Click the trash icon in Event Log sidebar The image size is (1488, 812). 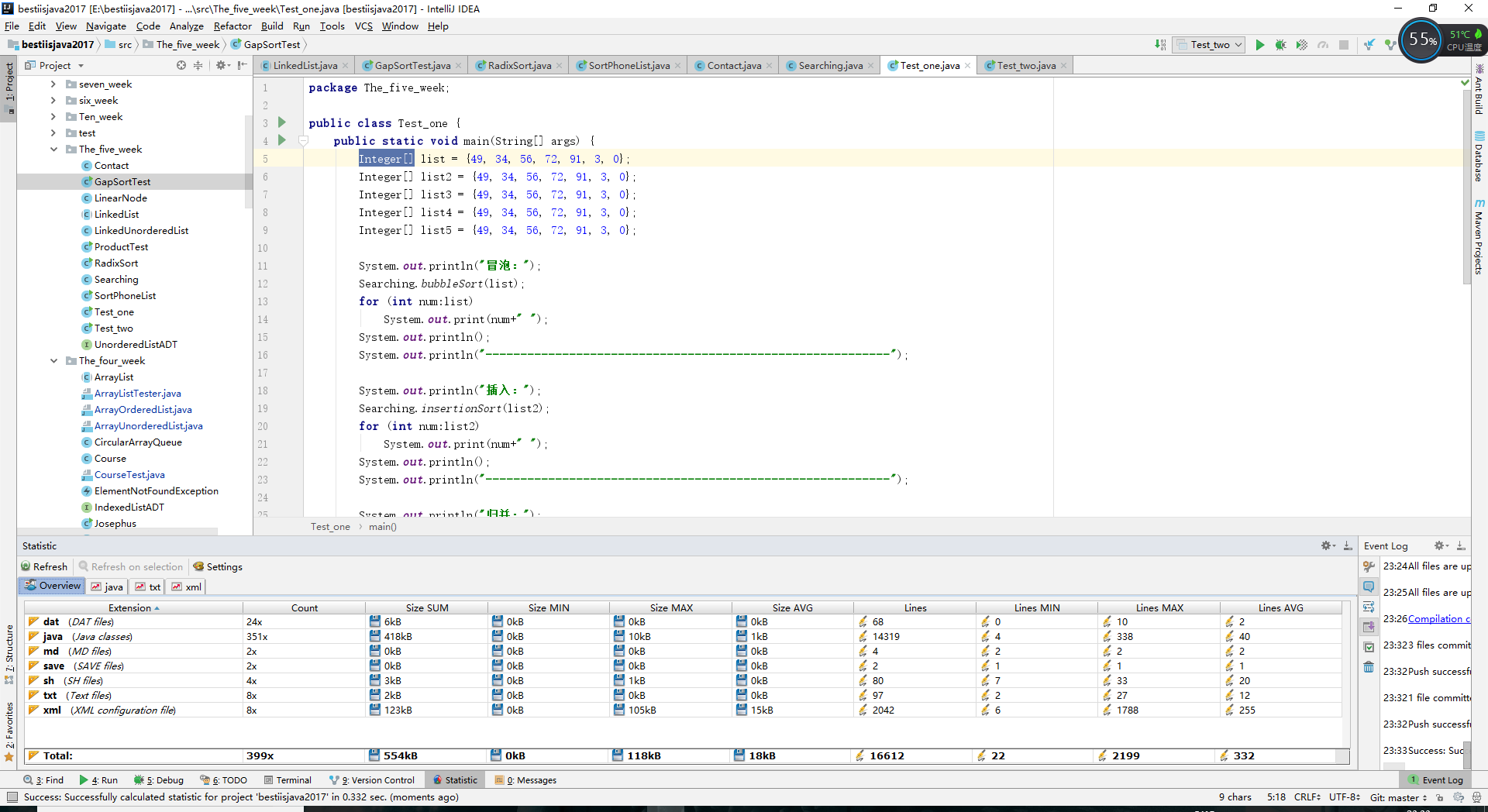click(1369, 667)
